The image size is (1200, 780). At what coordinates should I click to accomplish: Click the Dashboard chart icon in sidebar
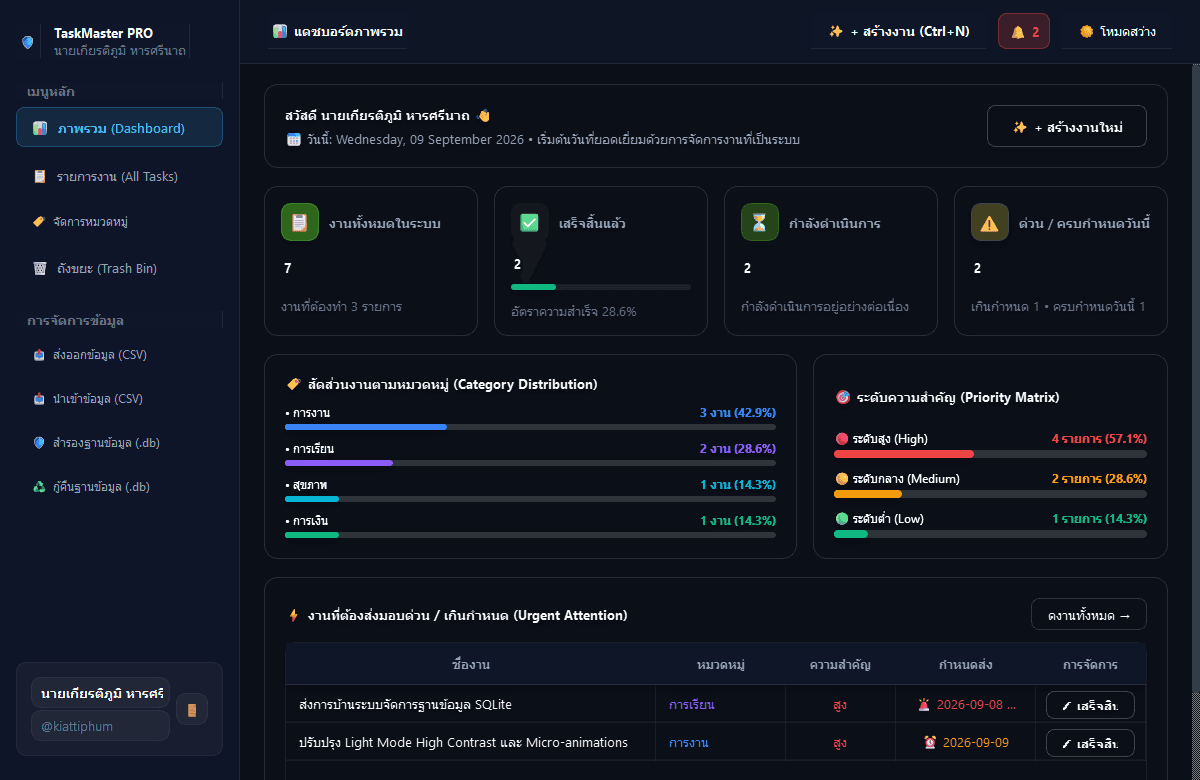(x=39, y=129)
